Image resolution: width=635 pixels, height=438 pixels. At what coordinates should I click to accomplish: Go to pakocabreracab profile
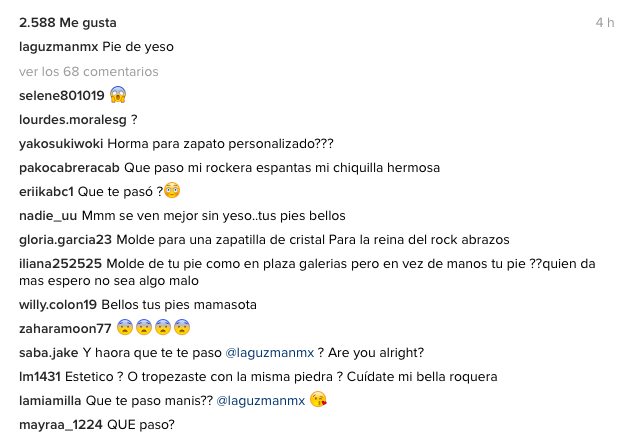69,168
